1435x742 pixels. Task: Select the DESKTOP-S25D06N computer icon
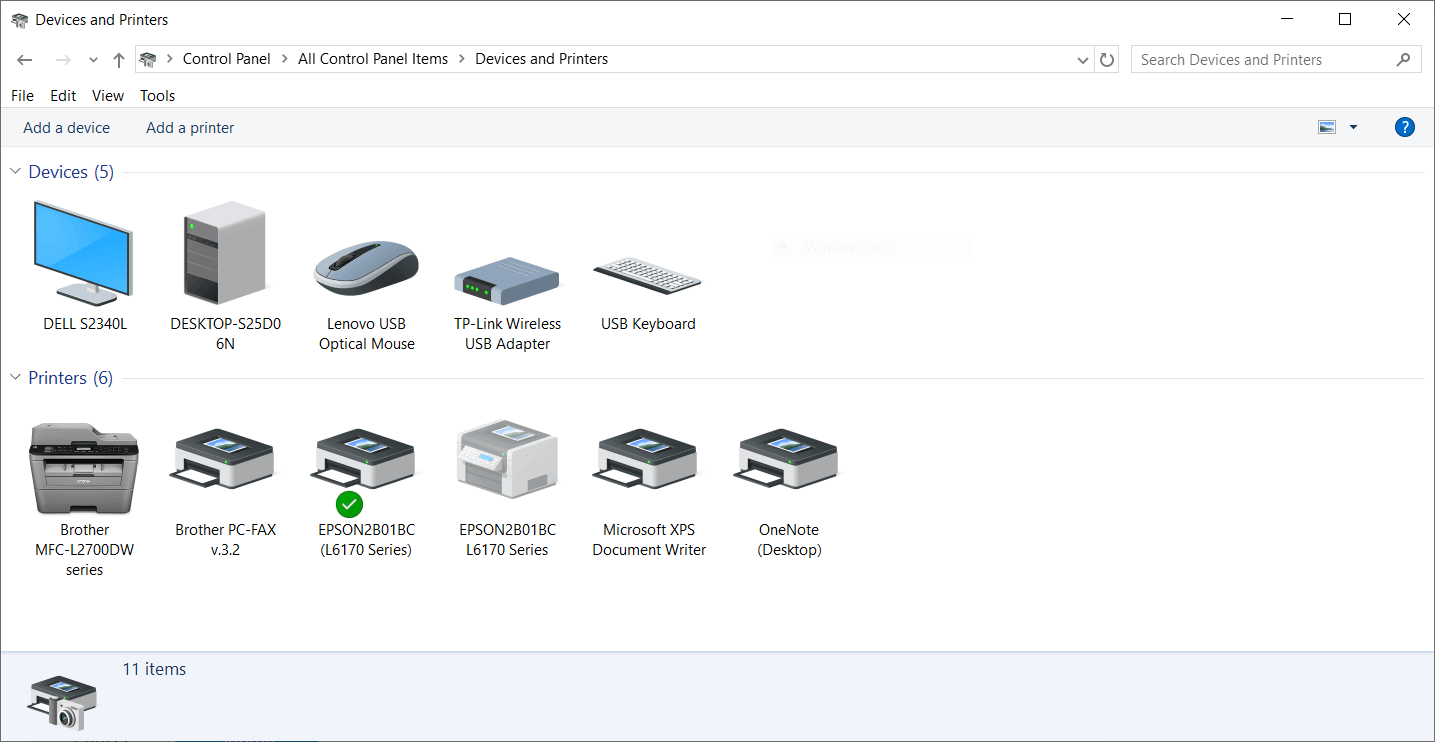pyautogui.click(x=225, y=251)
